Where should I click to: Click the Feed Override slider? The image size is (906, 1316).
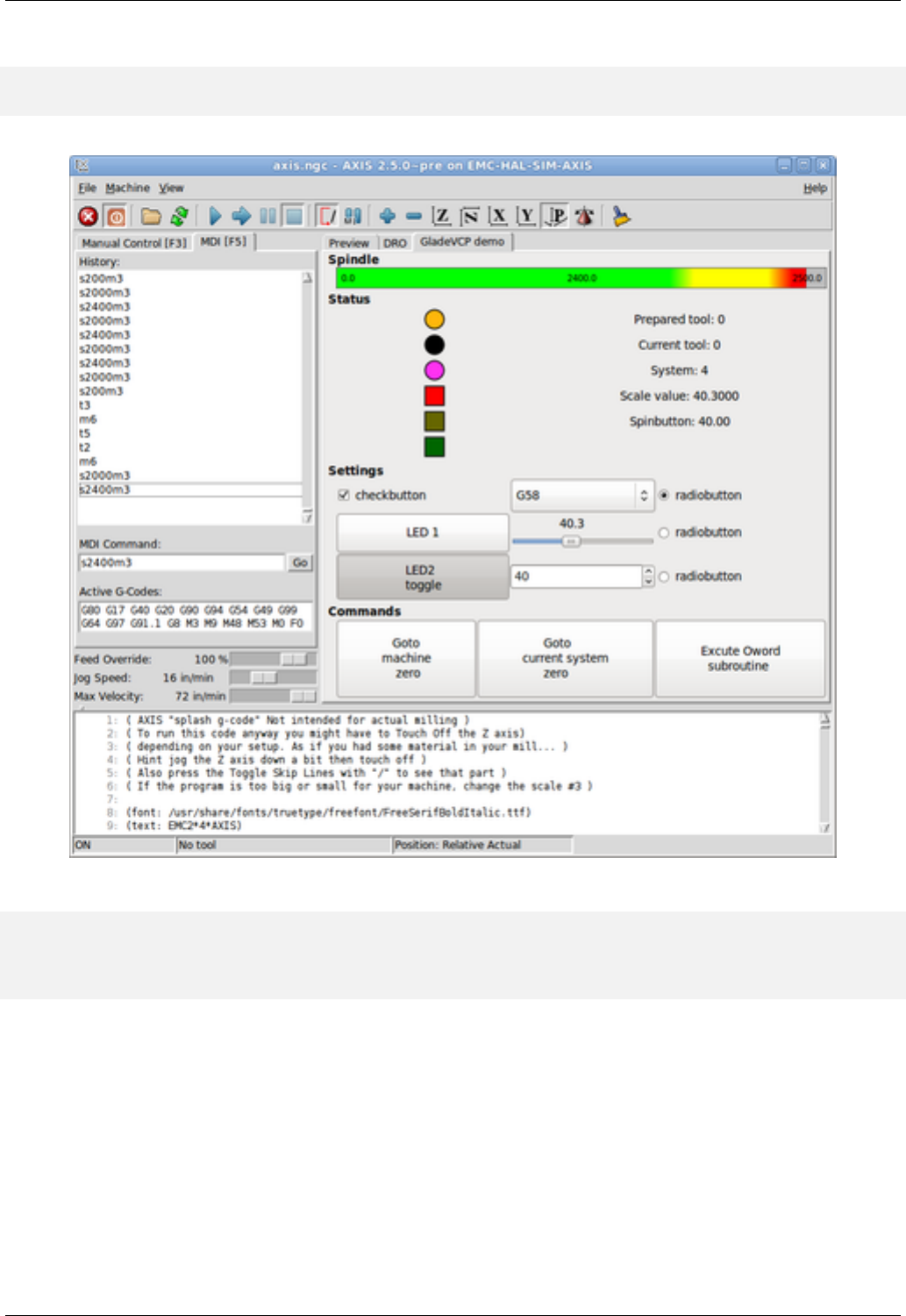coord(273,659)
